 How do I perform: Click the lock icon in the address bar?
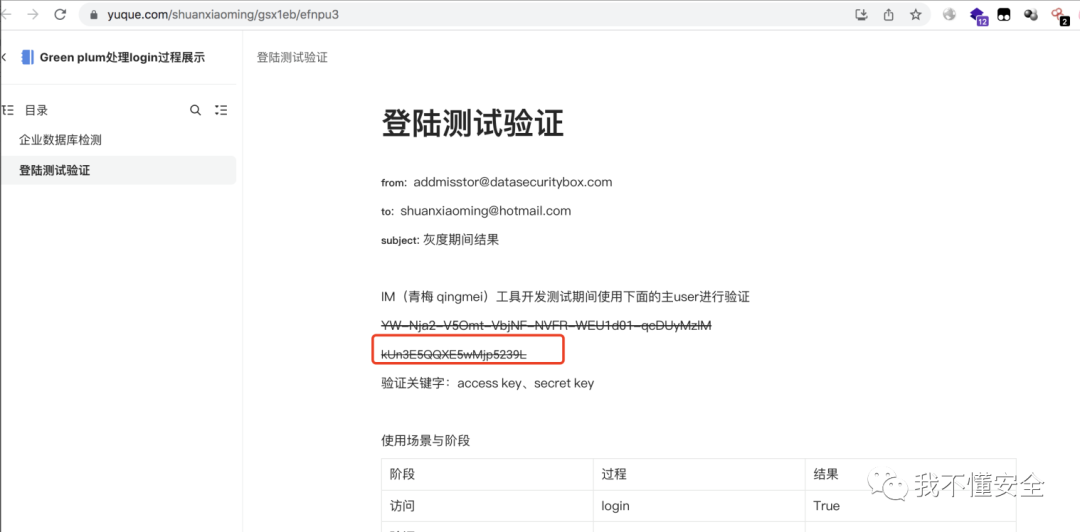point(94,14)
